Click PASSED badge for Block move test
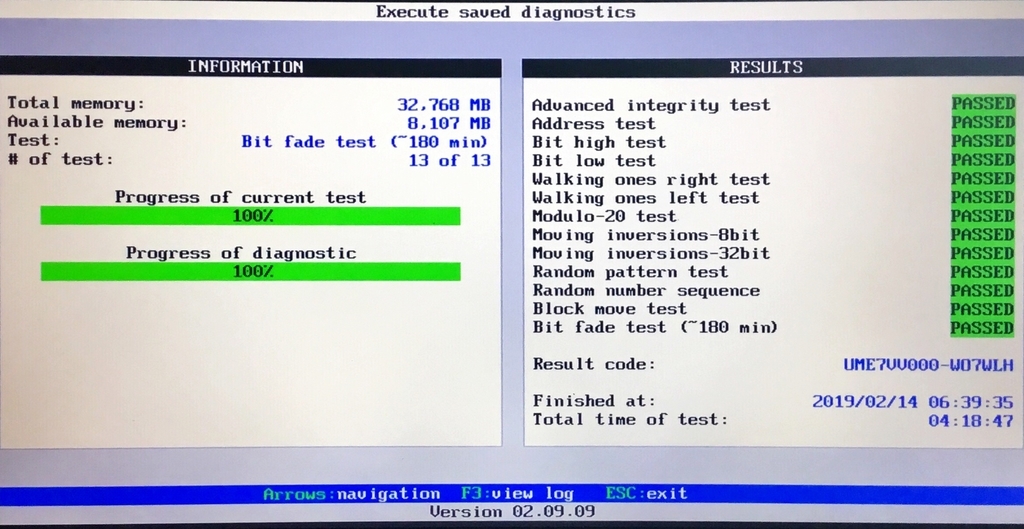Viewport: 1024px width, 529px height. 983,309
